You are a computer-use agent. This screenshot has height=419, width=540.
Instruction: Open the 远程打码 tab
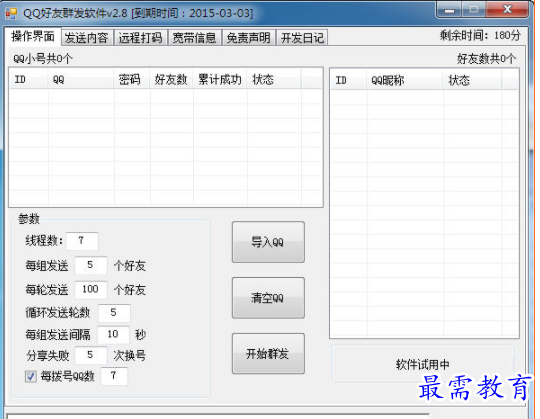[141, 38]
